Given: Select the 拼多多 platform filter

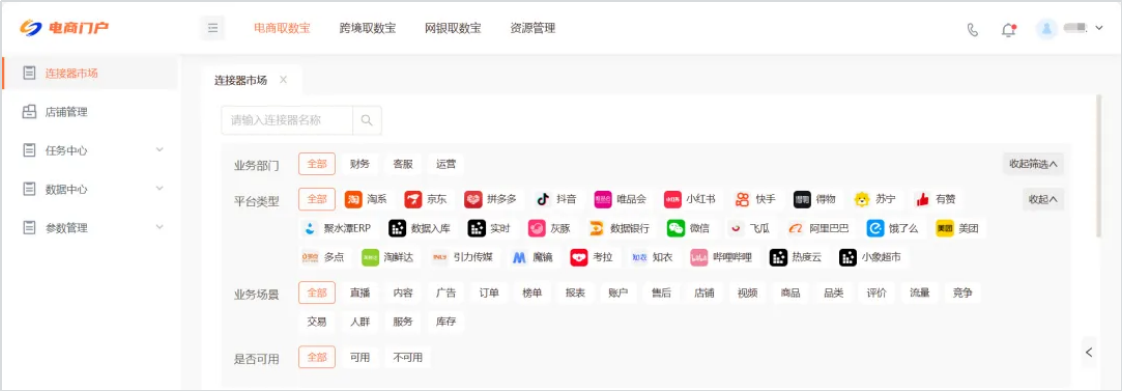Looking at the screenshot, I should pos(490,199).
